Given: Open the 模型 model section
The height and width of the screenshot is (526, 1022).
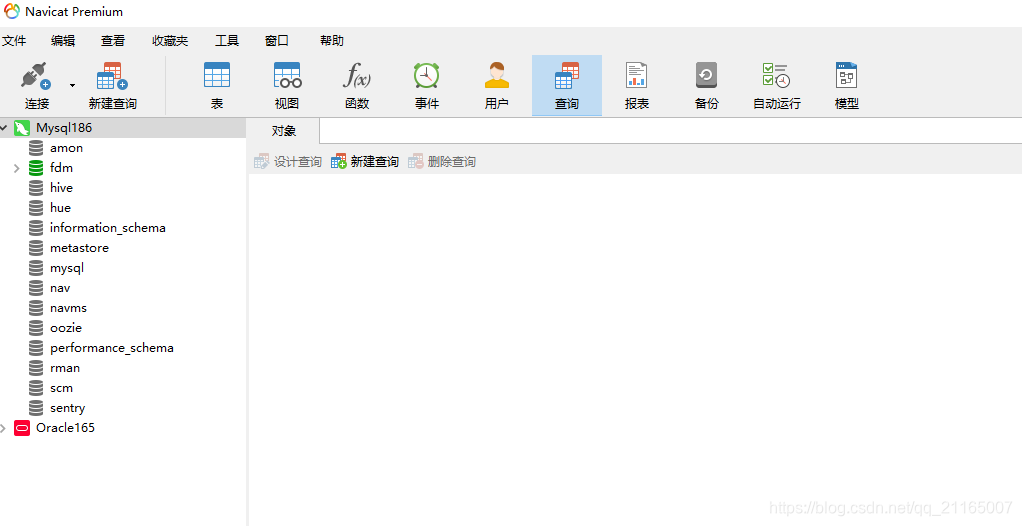Looking at the screenshot, I should coord(847,85).
